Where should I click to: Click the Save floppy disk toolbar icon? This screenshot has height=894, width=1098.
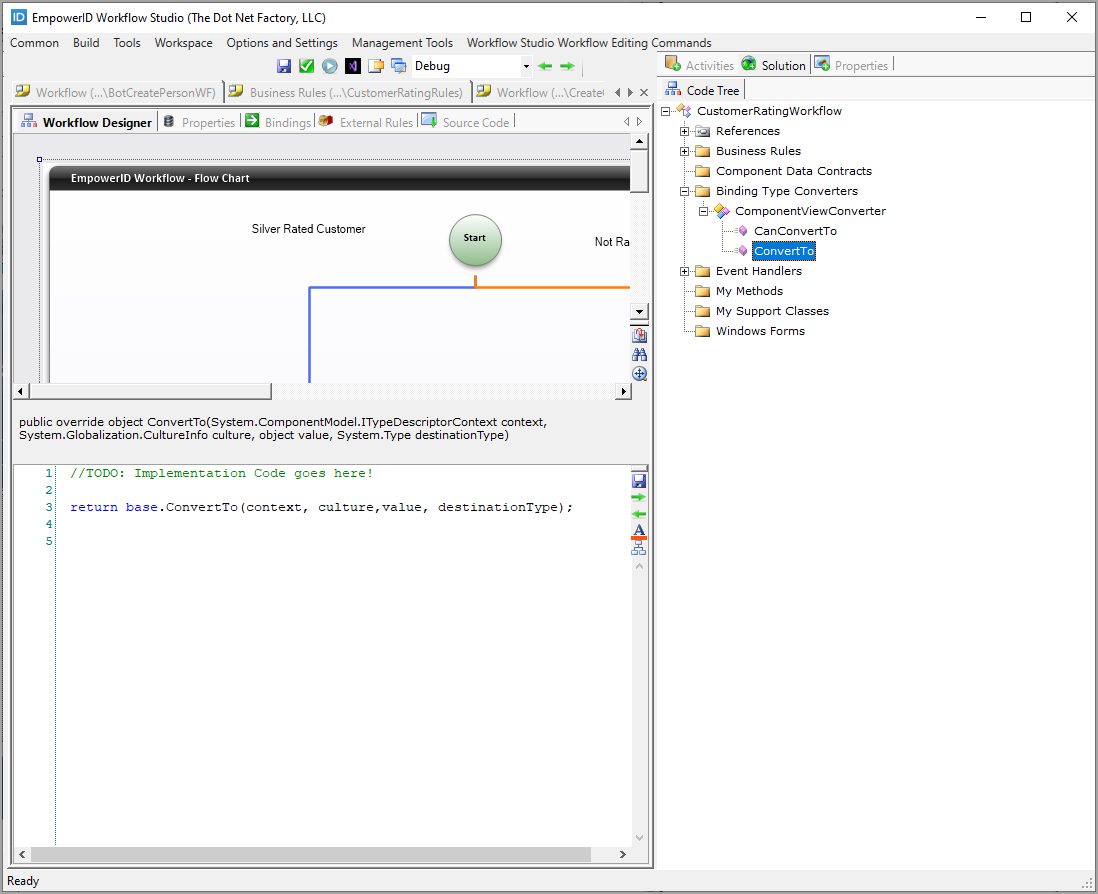tap(284, 67)
